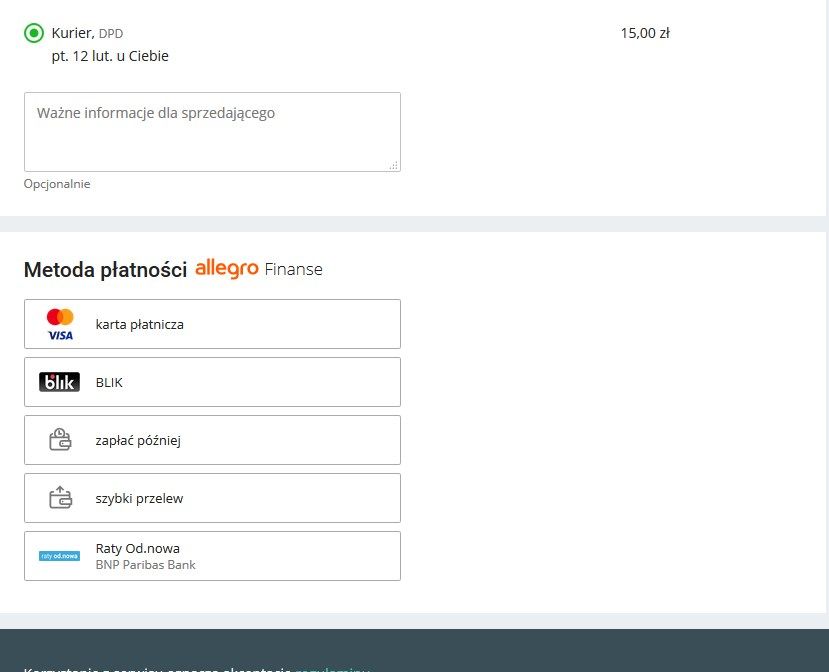Select the 'Raty Od.nowa' installment option
The image size is (829, 672).
click(x=138, y=548)
